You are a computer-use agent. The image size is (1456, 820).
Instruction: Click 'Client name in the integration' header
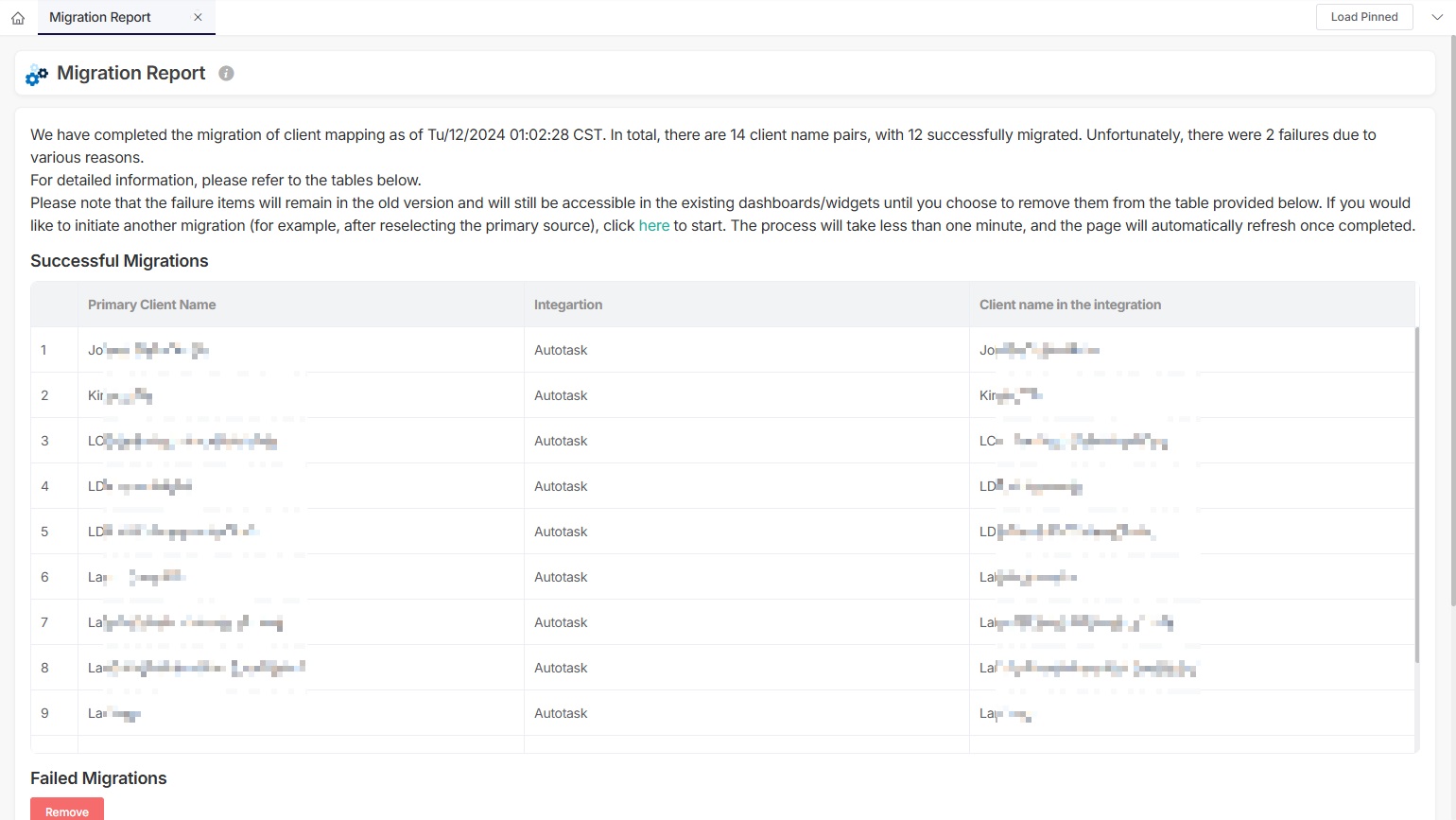(x=1069, y=305)
